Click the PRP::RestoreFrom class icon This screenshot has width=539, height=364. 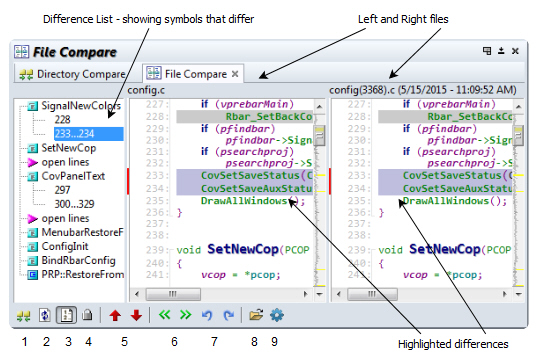click(33, 275)
